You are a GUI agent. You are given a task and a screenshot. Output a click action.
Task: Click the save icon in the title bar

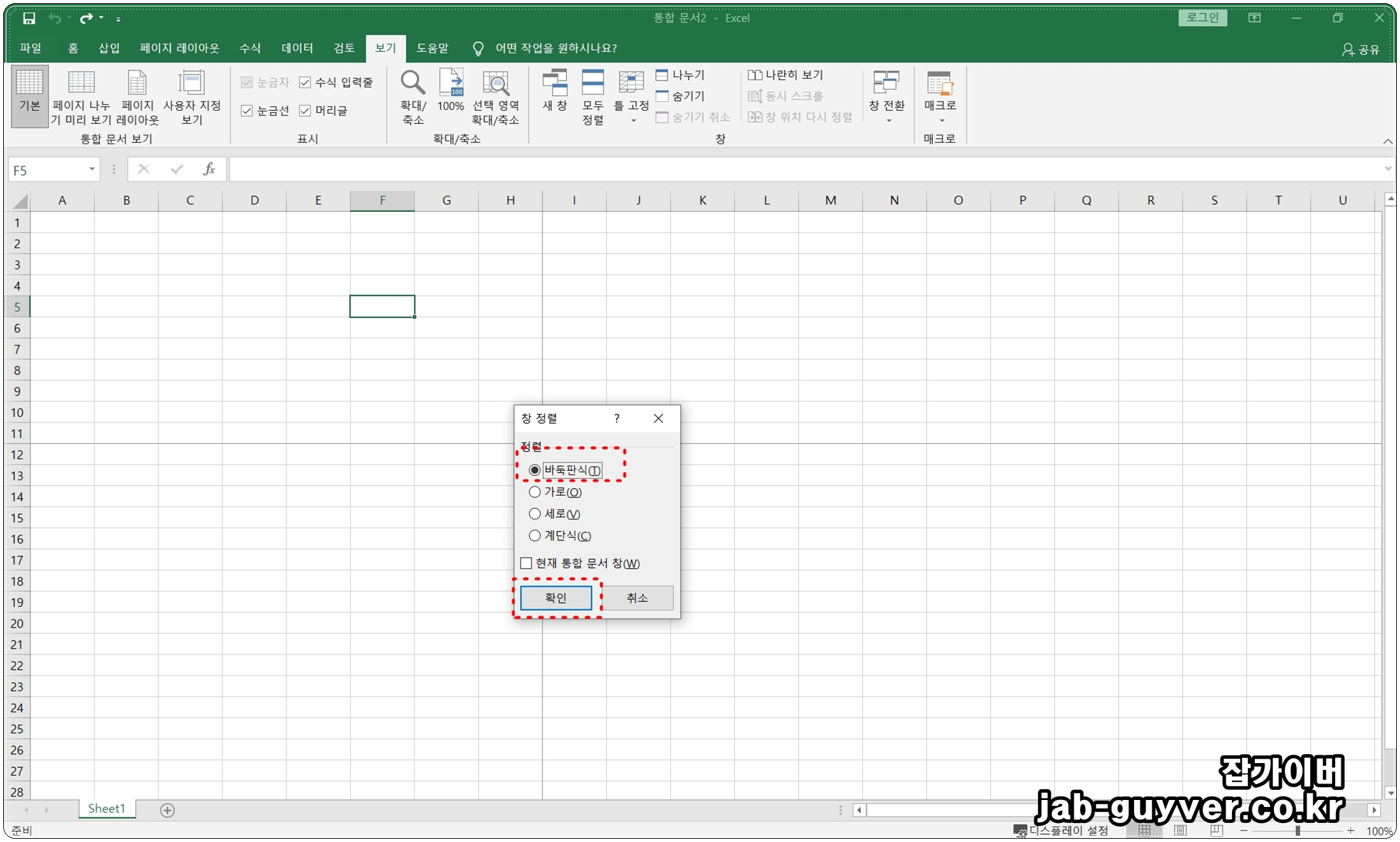coord(29,18)
